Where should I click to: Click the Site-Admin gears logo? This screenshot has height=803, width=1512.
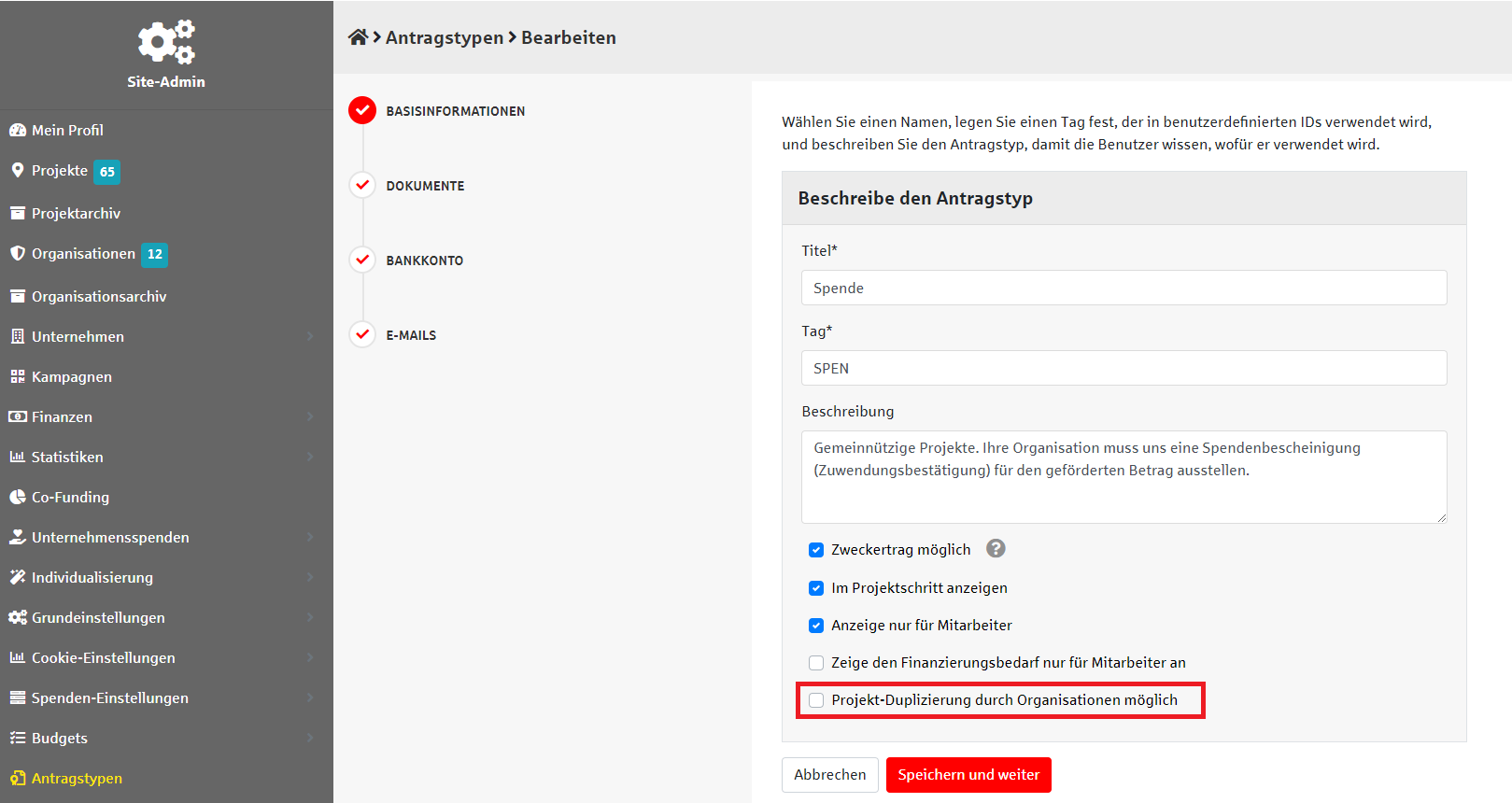click(166, 42)
